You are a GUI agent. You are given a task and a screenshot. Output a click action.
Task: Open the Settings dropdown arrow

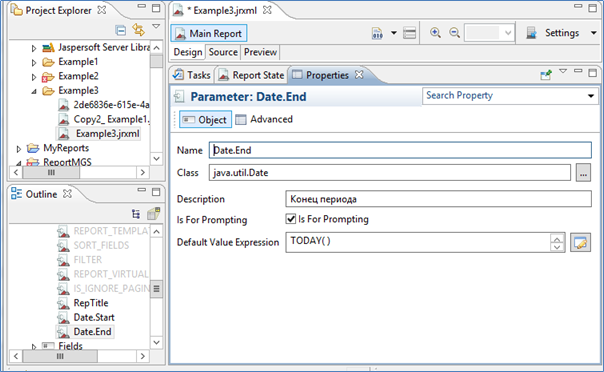click(x=594, y=33)
